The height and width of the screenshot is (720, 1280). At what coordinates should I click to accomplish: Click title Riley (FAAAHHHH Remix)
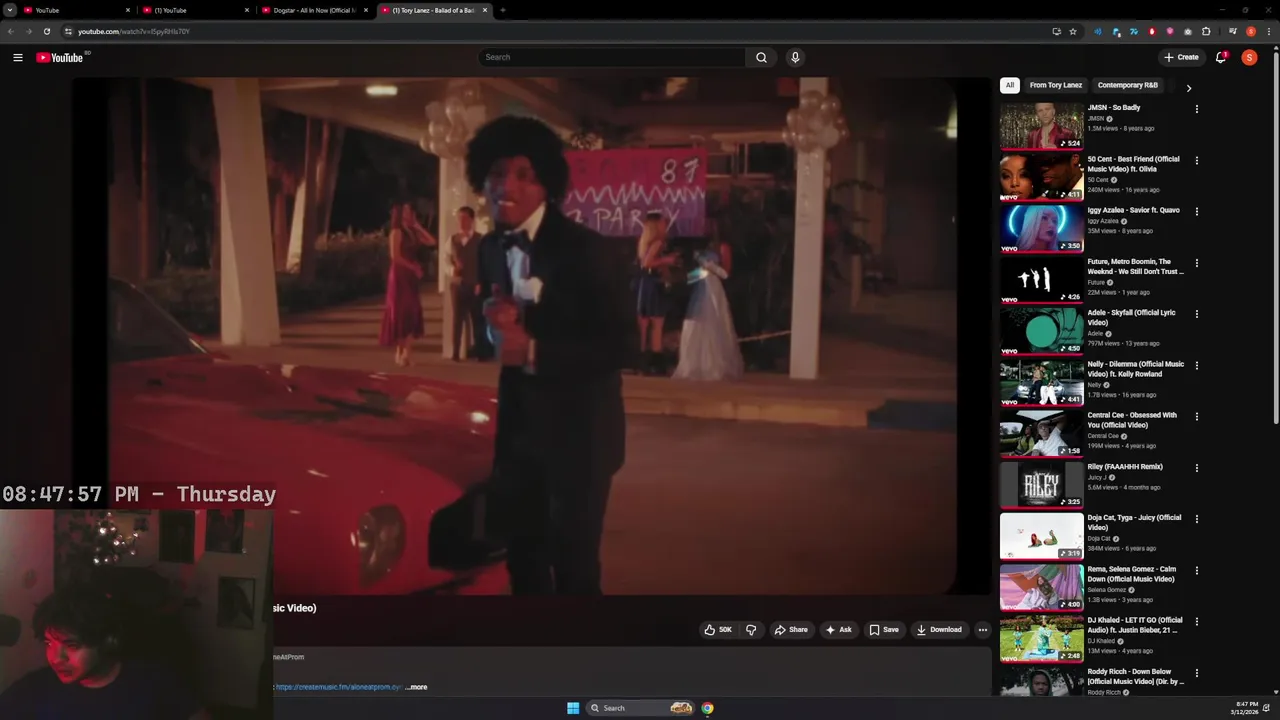[1125, 467]
